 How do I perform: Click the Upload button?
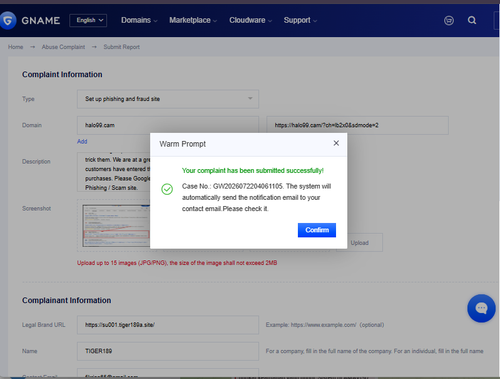(359, 243)
